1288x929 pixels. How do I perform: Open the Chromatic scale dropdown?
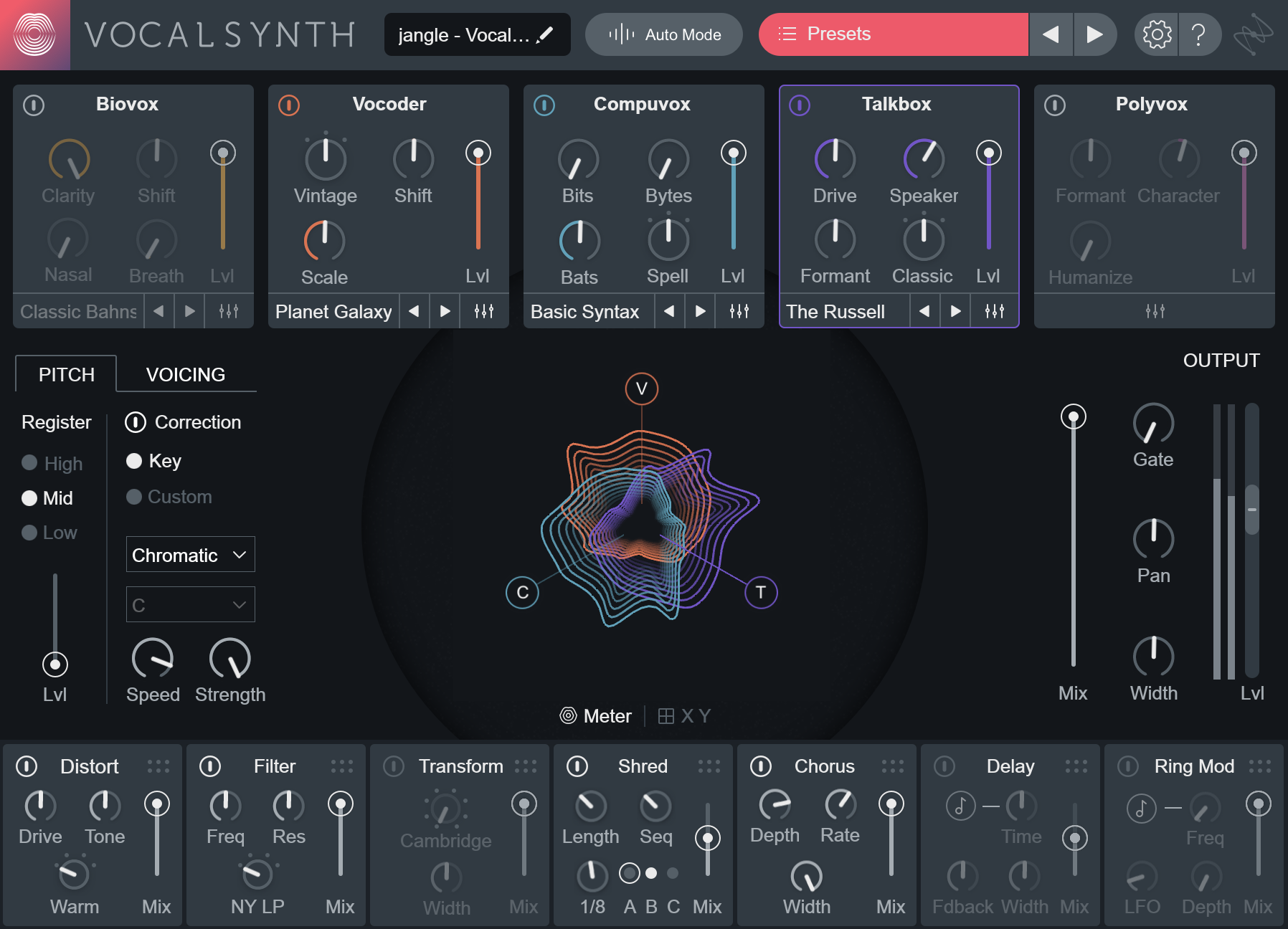pyautogui.click(x=191, y=554)
